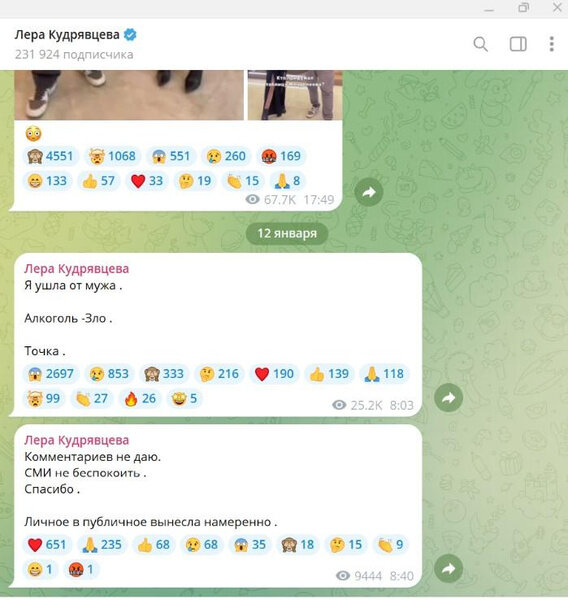Viewport: 568px width, 600px height.
Task: Open the '12 января' date badge
Action: [x=287, y=233]
